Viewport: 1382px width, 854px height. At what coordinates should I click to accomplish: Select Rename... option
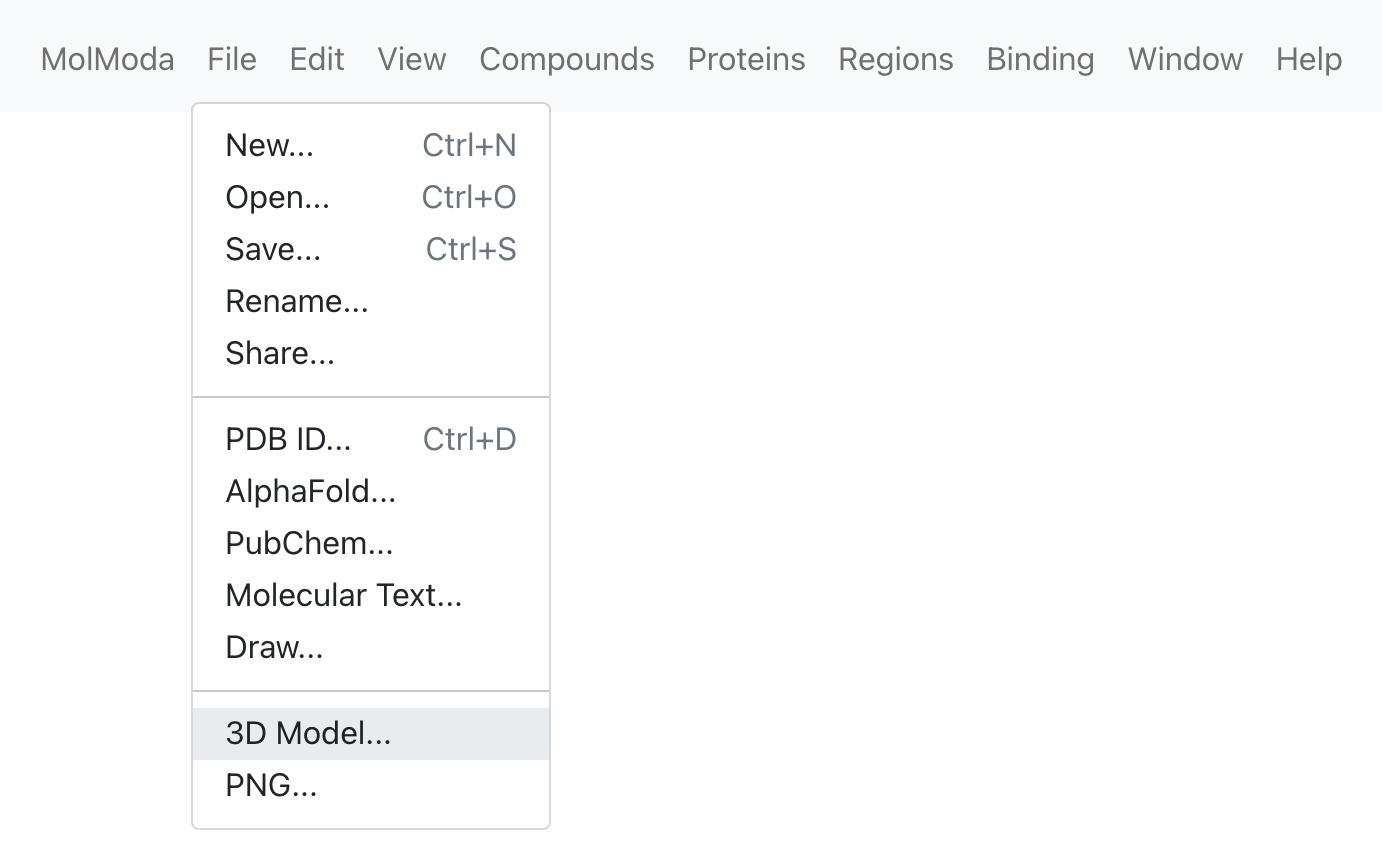[x=371, y=302]
